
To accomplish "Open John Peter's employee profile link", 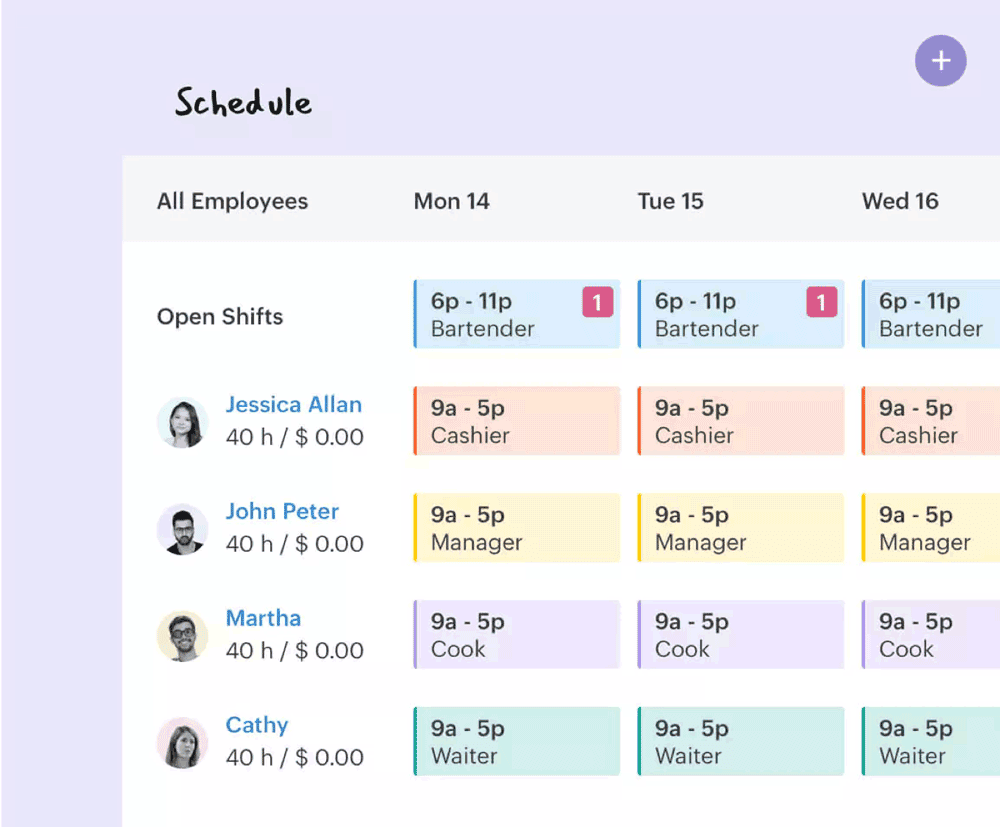I will (281, 512).
